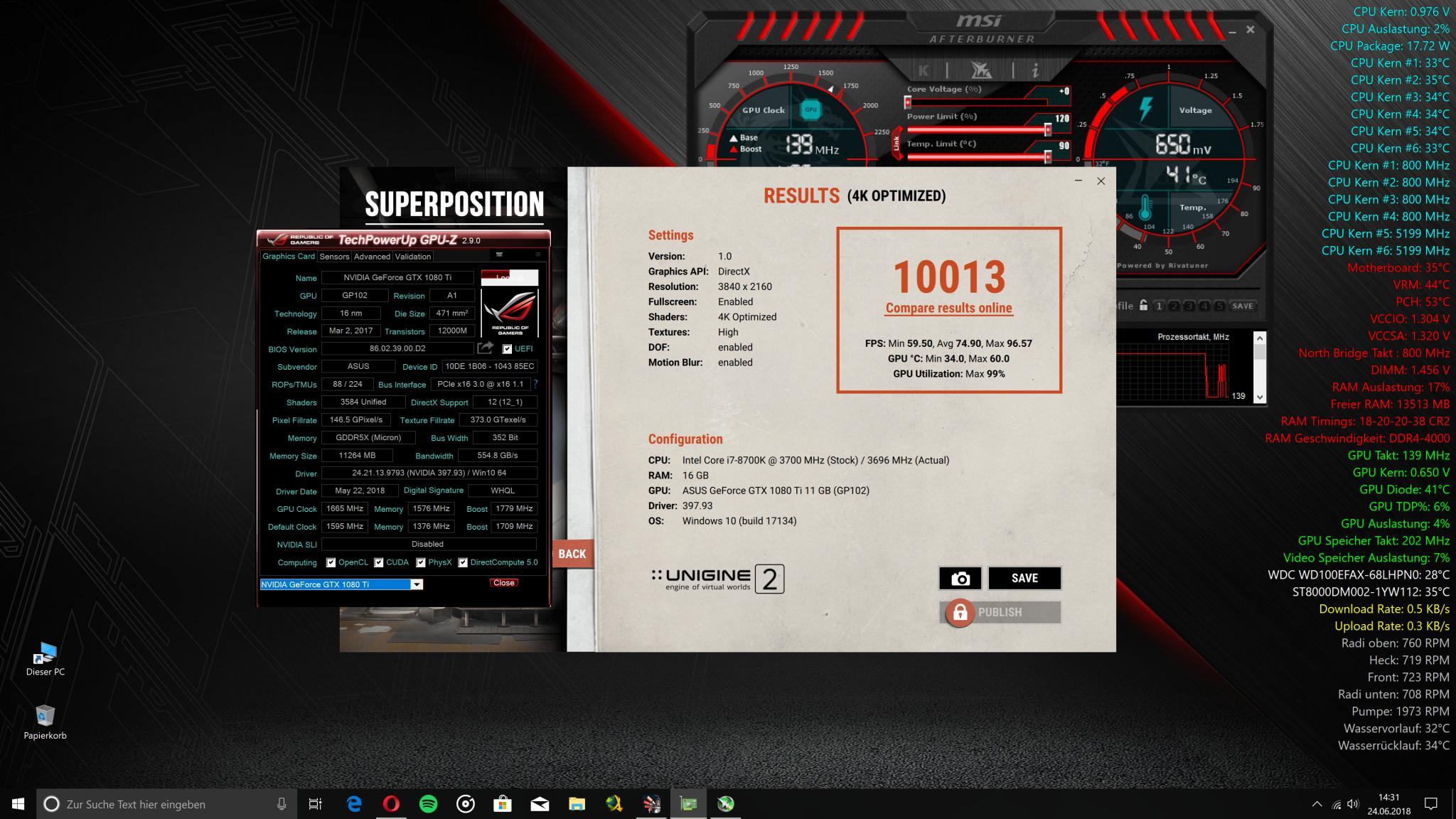Open File Explorer from taskbar
This screenshot has width=1456, height=819.
pyautogui.click(x=577, y=804)
